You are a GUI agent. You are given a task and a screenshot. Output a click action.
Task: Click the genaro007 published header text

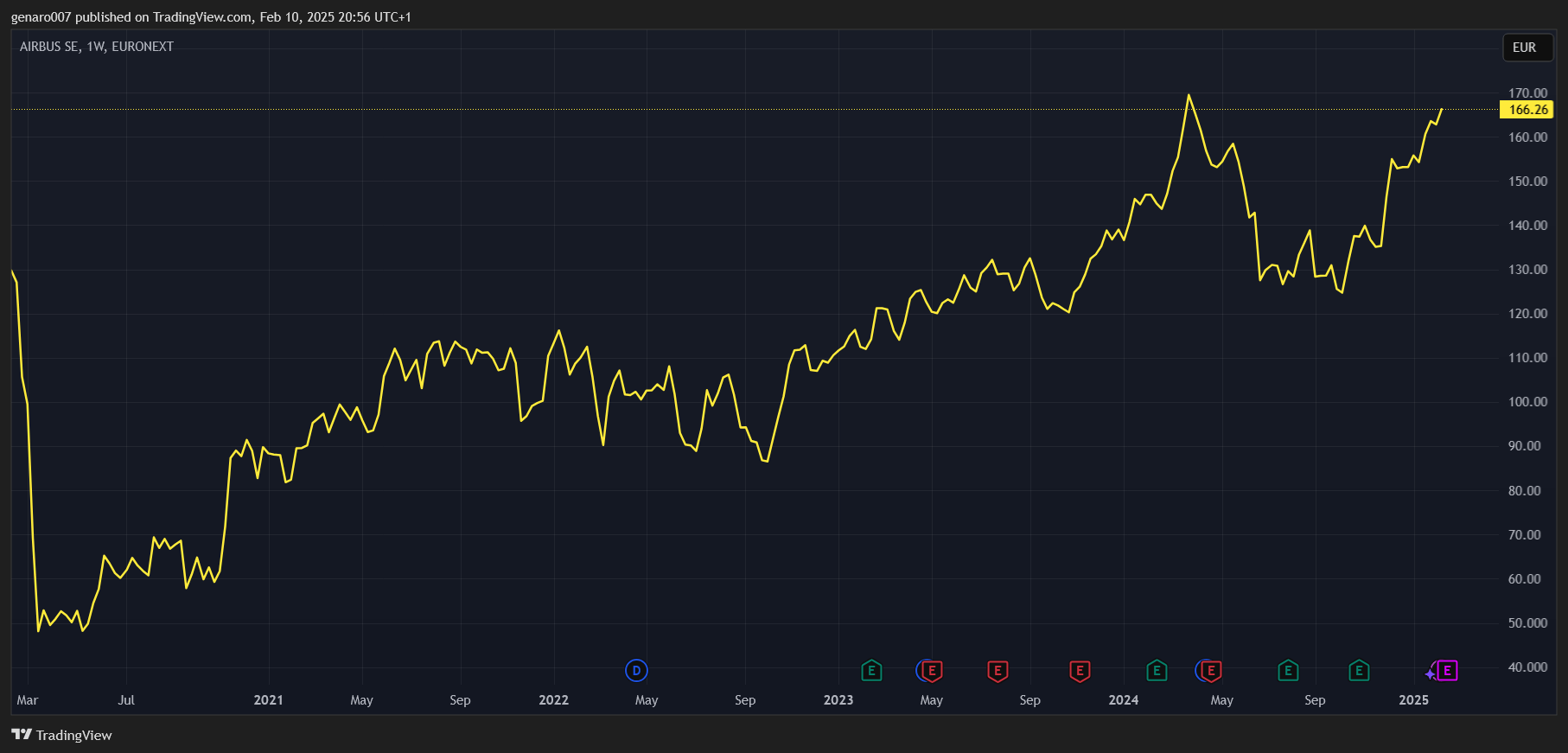point(211,17)
